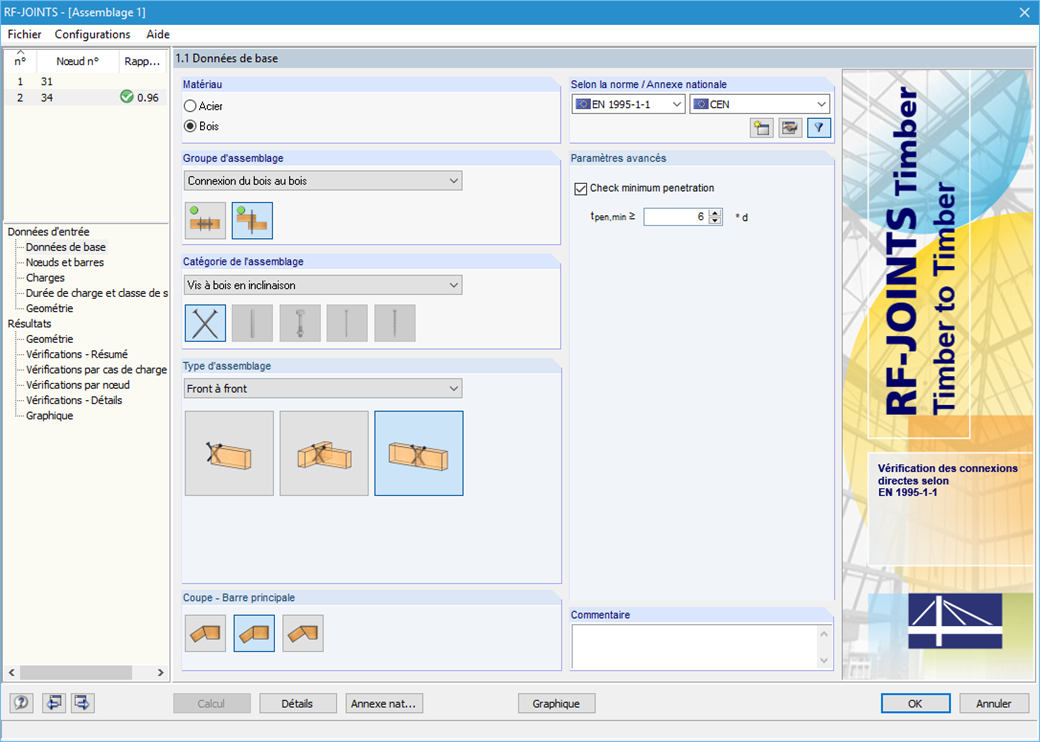Select Géométrie under Résultats
Screen dimensions: 1040x742
click(x=50, y=338)
